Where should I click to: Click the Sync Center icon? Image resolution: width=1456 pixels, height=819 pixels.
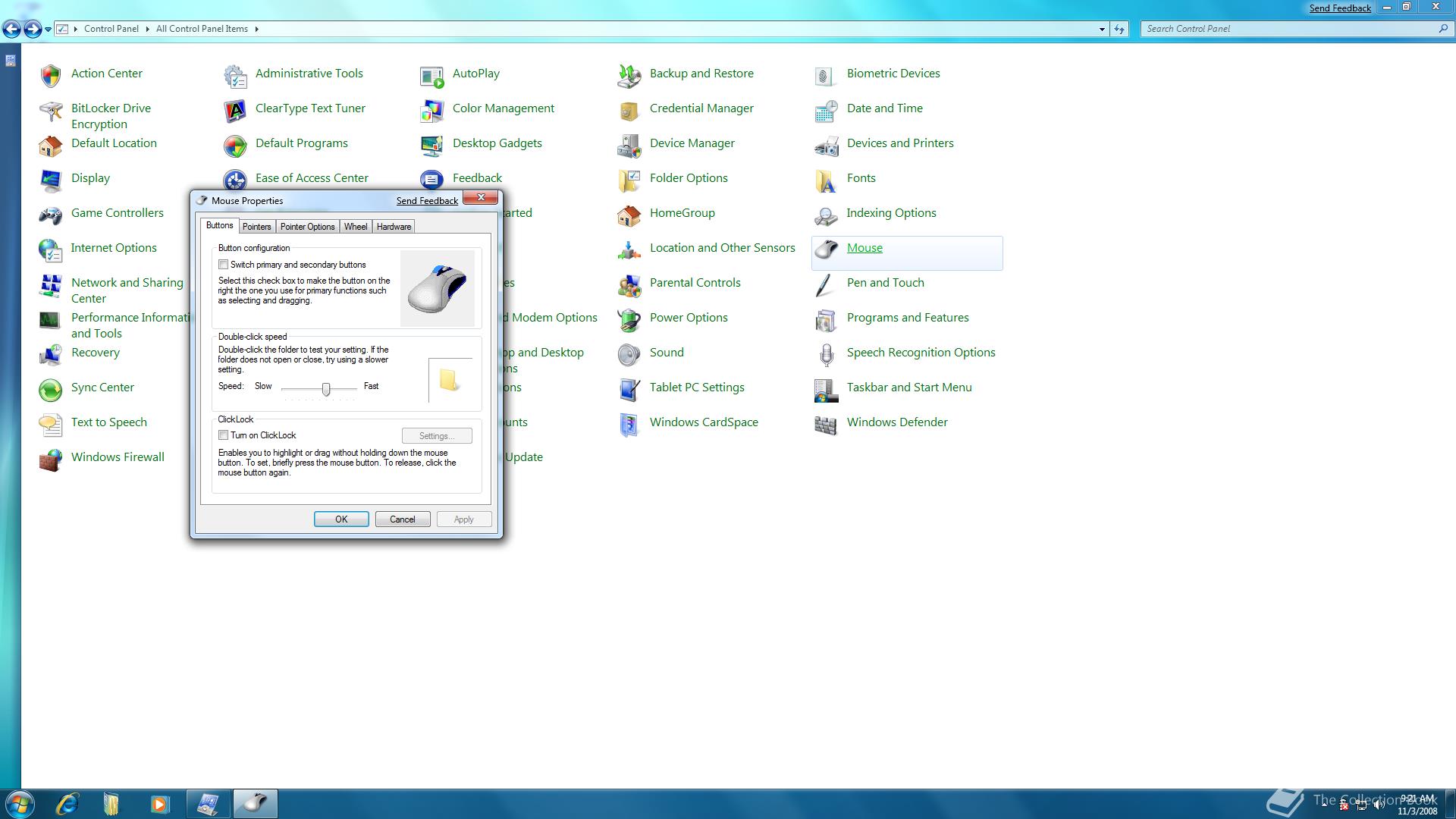[51, 390]
